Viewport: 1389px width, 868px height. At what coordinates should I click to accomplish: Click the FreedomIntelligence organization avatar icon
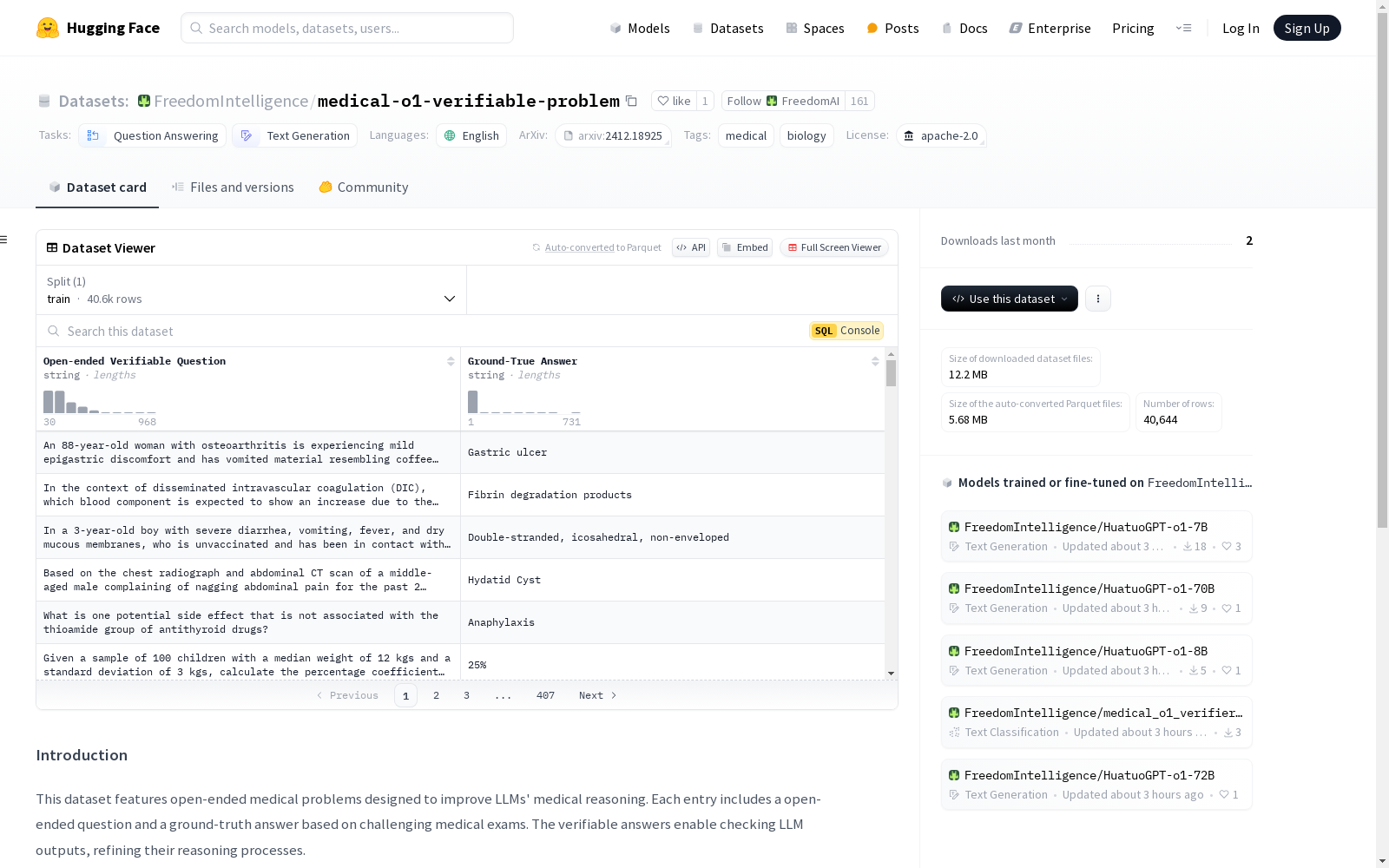(144, 101)
